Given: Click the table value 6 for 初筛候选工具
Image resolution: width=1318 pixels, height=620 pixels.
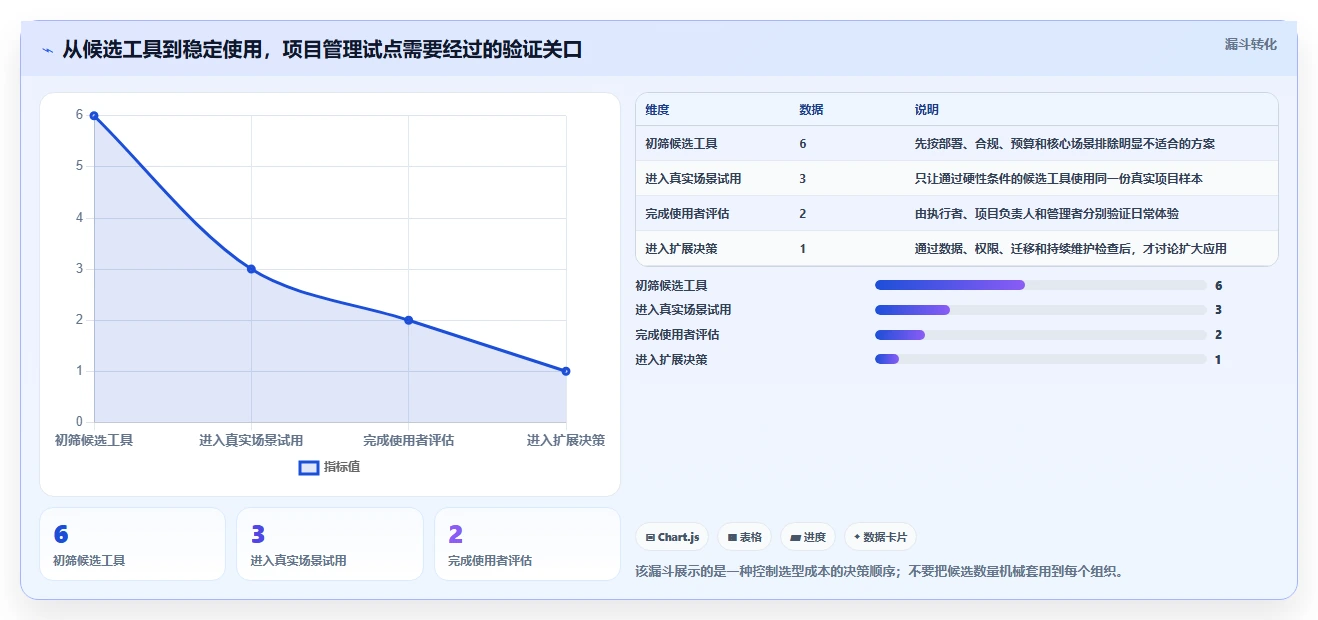Looking at the screenshot, I should tap(803, 144).
